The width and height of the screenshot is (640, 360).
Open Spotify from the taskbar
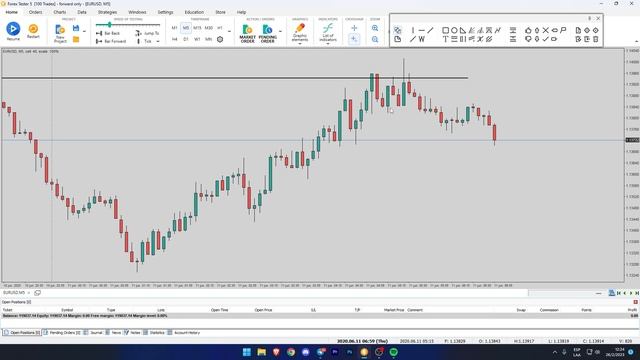[393, 352]
